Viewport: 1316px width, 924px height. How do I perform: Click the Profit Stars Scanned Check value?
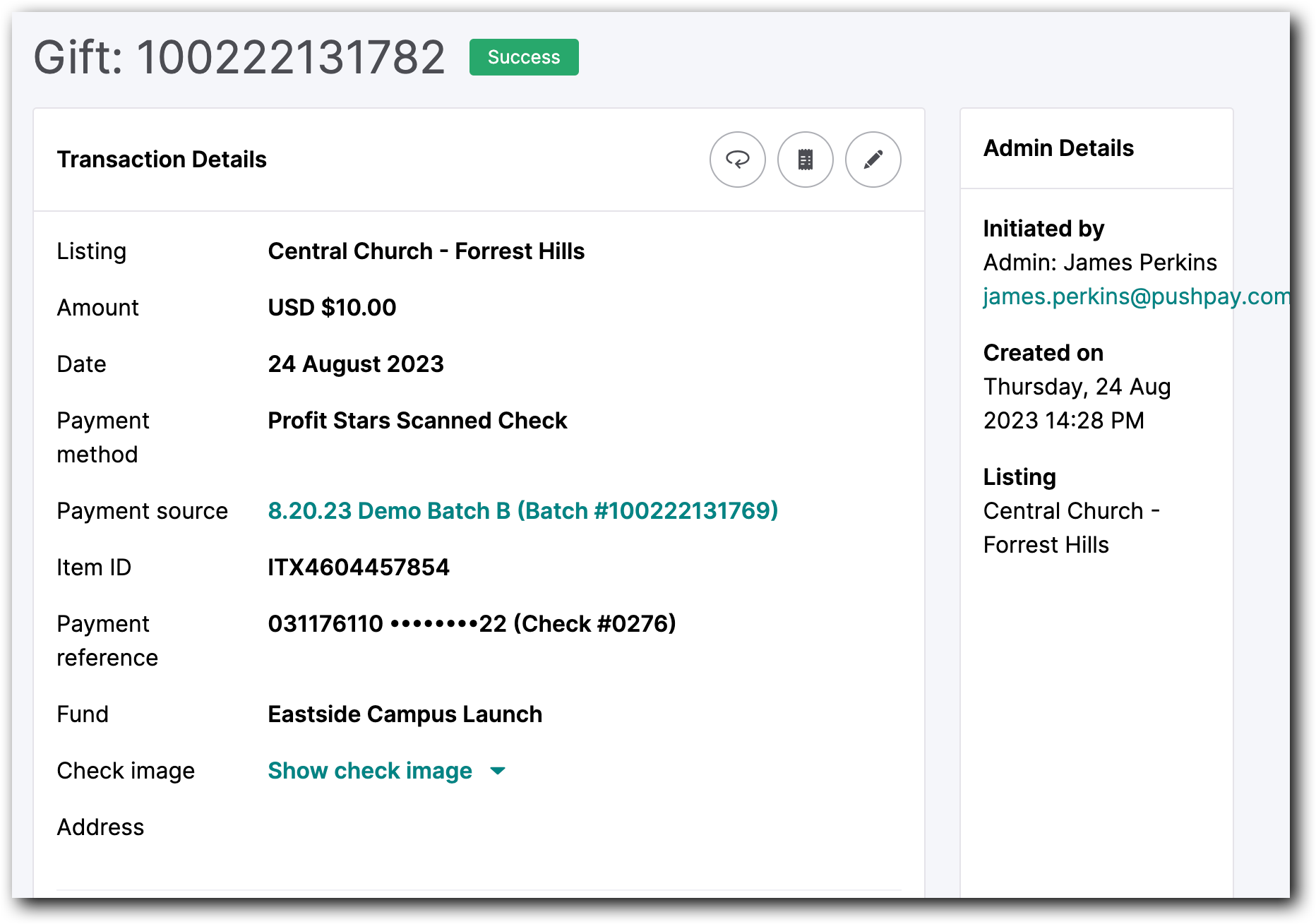[x=417, y=420]
